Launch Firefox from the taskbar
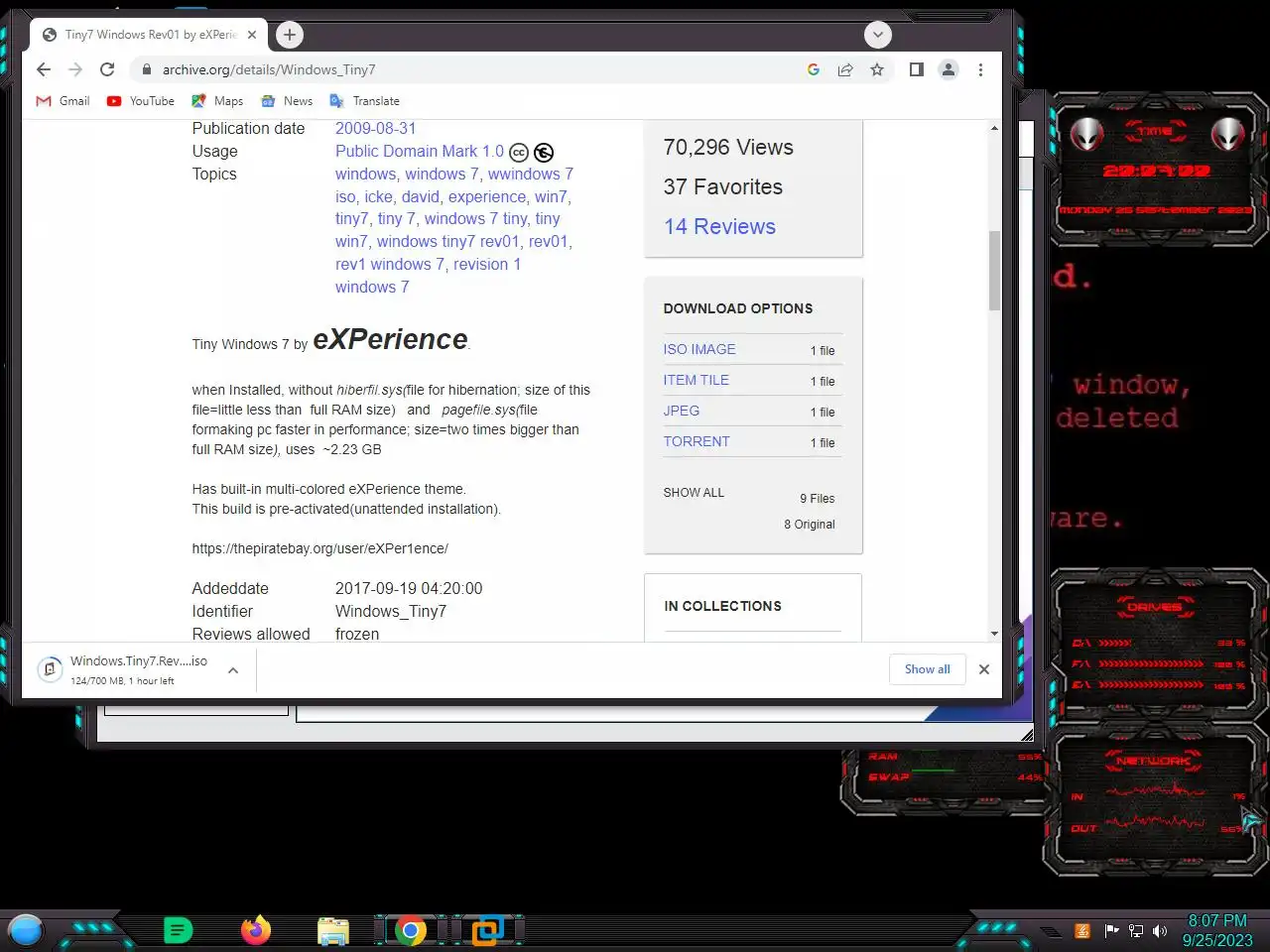 click(x=256, y=930)
